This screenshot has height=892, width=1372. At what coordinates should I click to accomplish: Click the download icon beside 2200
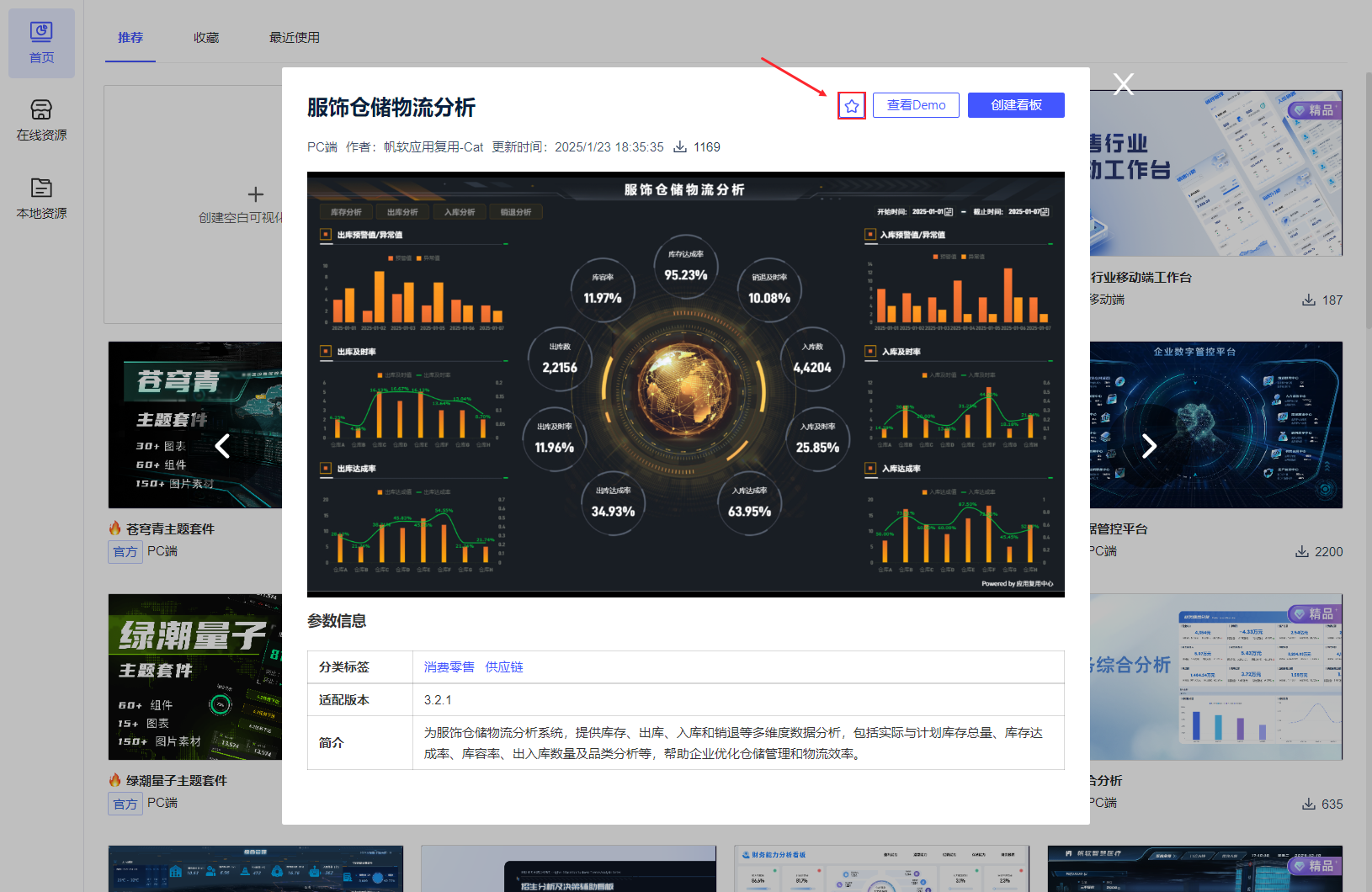coord(1301,552)
